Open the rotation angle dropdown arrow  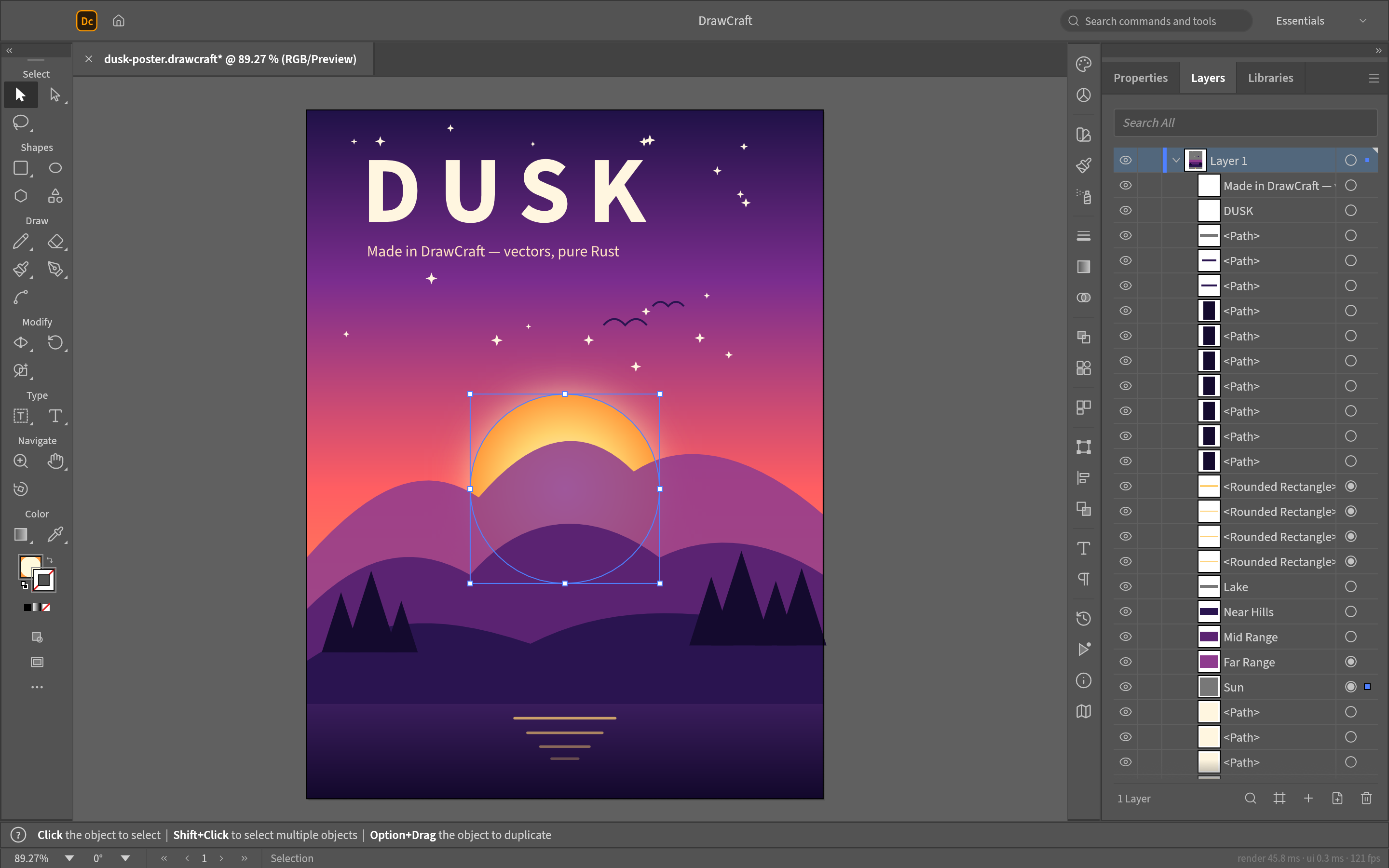pyautogui.click(x=125, y=858)
